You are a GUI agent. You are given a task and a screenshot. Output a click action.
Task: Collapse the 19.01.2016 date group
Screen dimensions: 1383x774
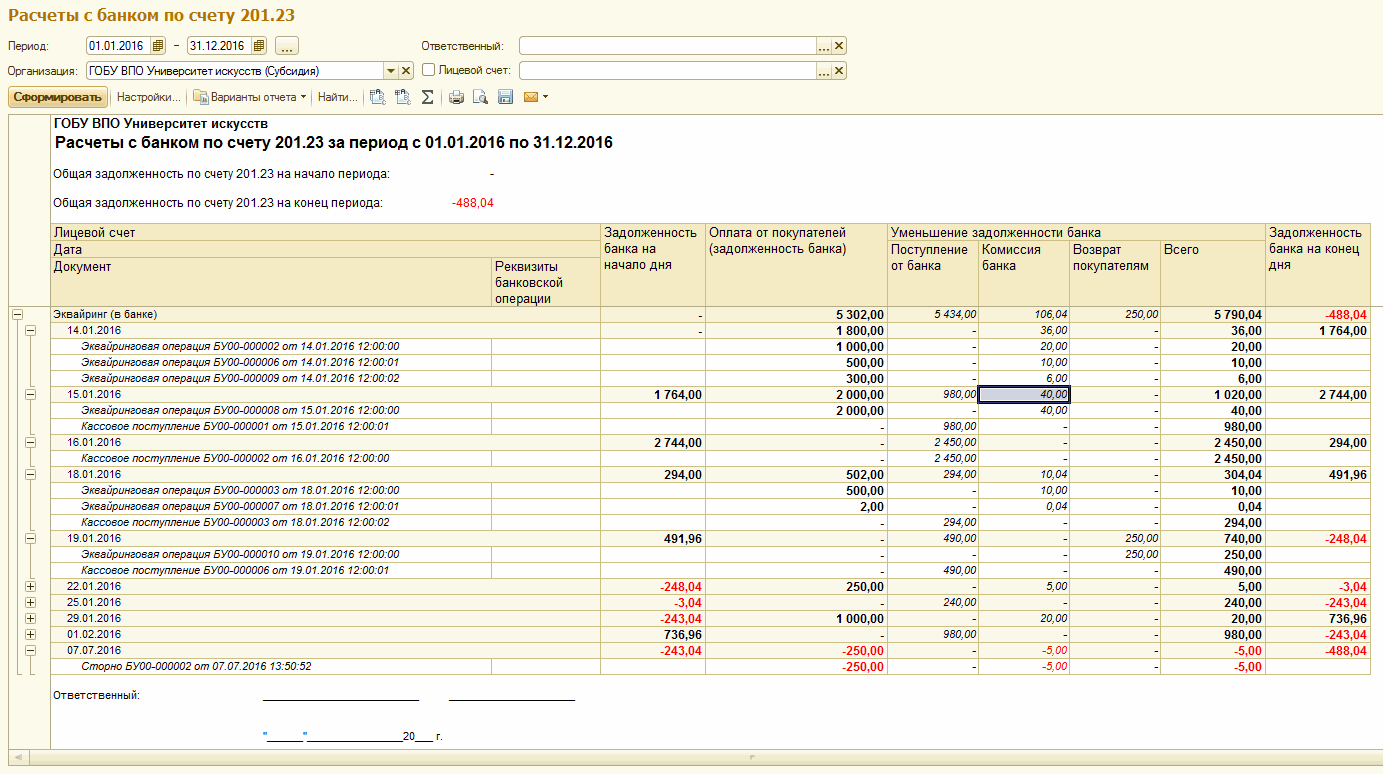[29, 538]
